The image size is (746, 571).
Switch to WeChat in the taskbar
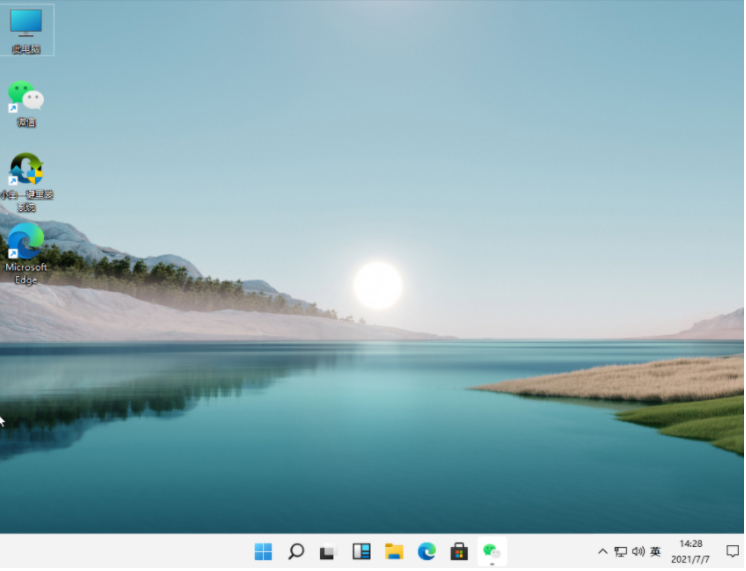coord(491,551)
